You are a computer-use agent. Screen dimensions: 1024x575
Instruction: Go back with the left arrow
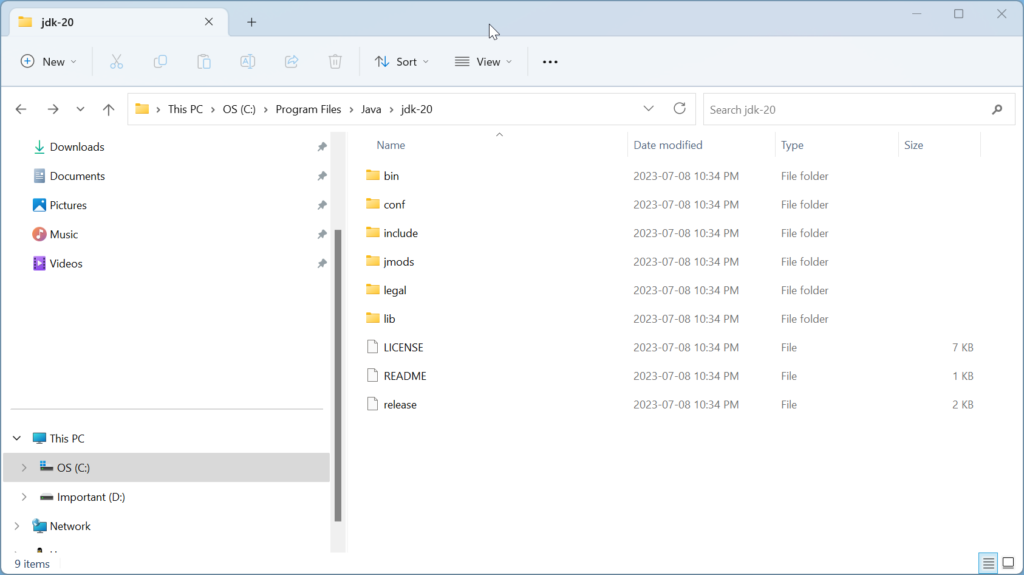click(x=21, y=109)
